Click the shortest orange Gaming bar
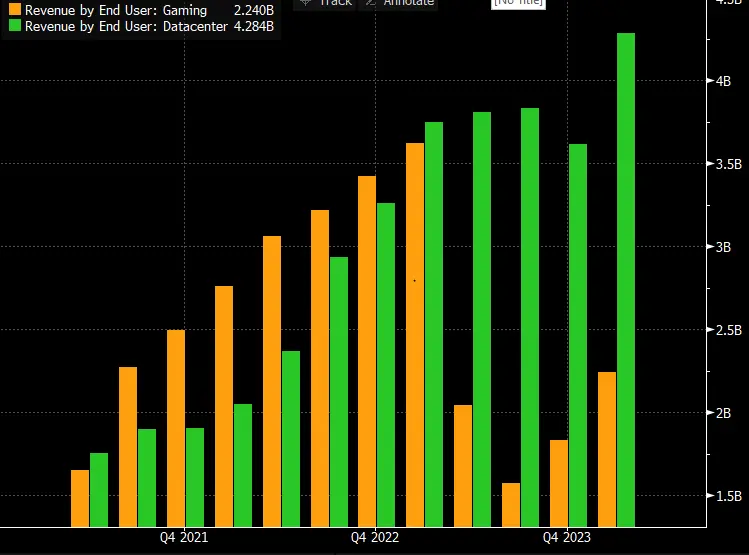Image resolution: width=749 pixels, height=555 pixels. [511, 504]
